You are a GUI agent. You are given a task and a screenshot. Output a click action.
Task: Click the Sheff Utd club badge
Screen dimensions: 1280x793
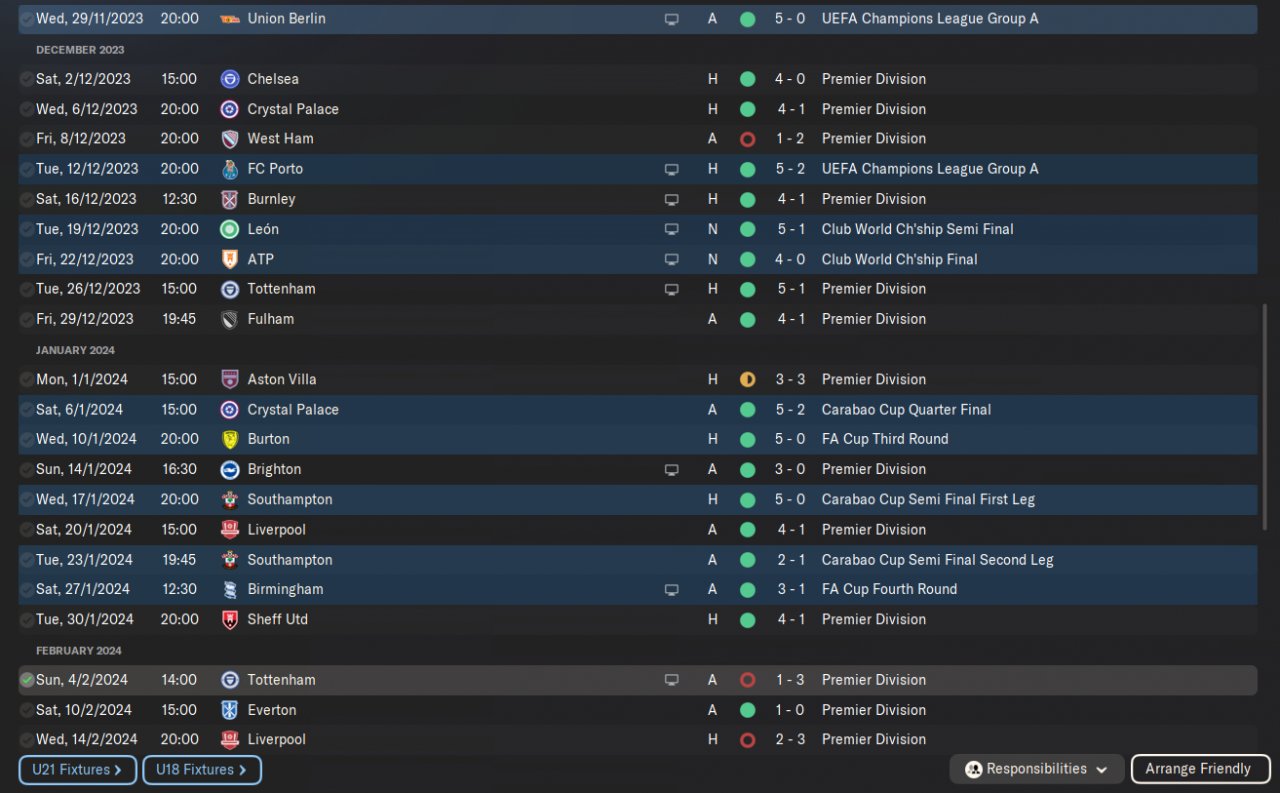[x=230, y=620]
